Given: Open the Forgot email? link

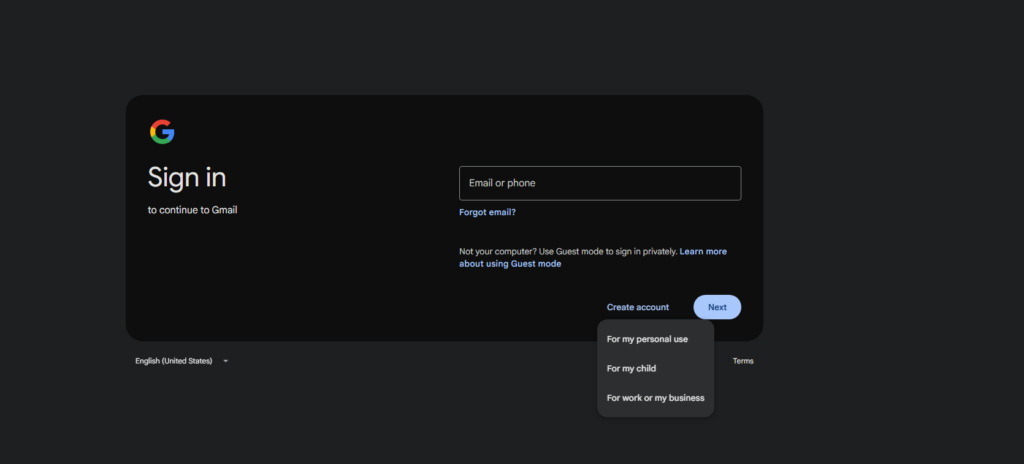Looking at the screenshot, I should tap(487, 212).
